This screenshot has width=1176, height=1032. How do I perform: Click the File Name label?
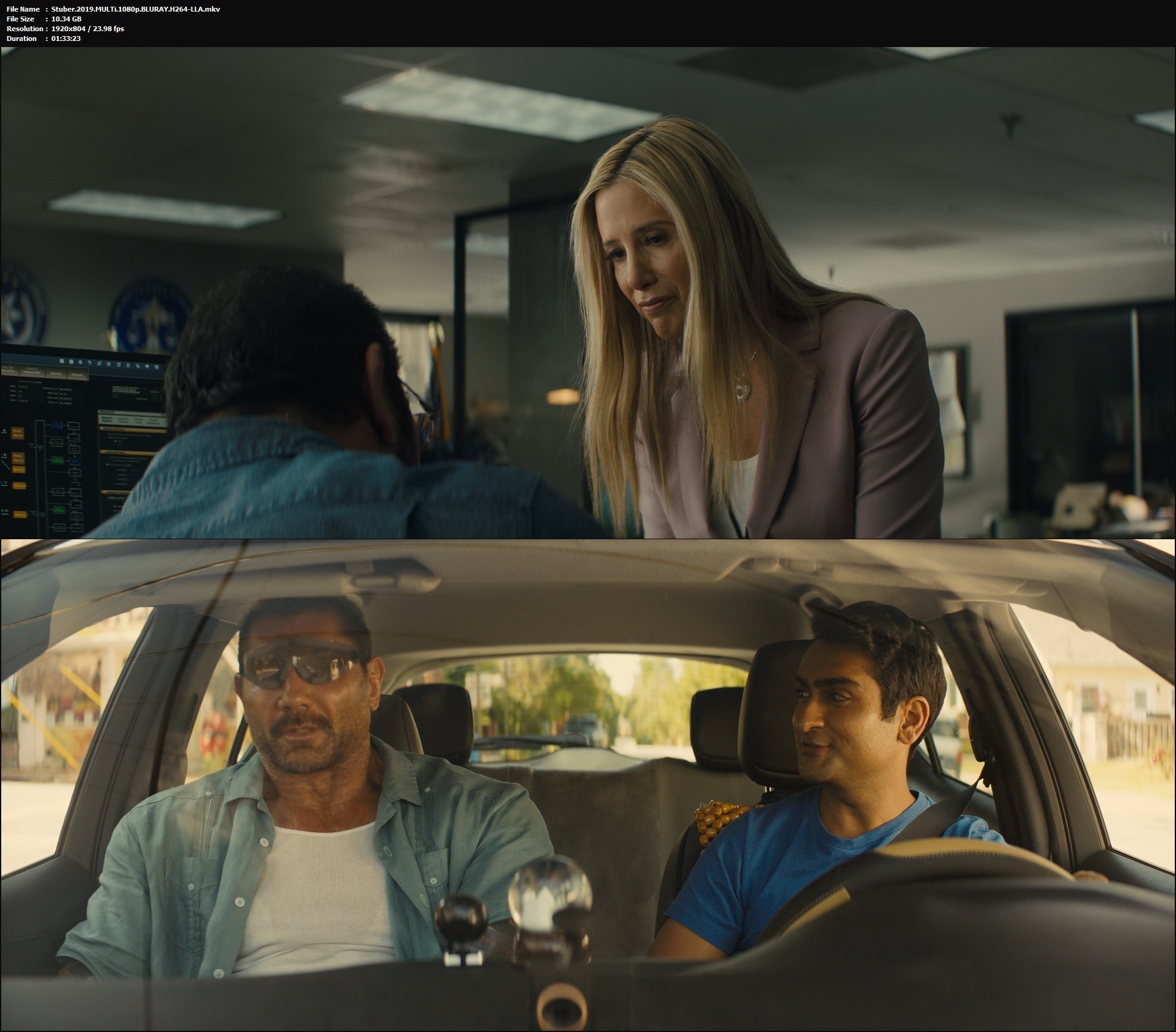[x=23, y=9]
